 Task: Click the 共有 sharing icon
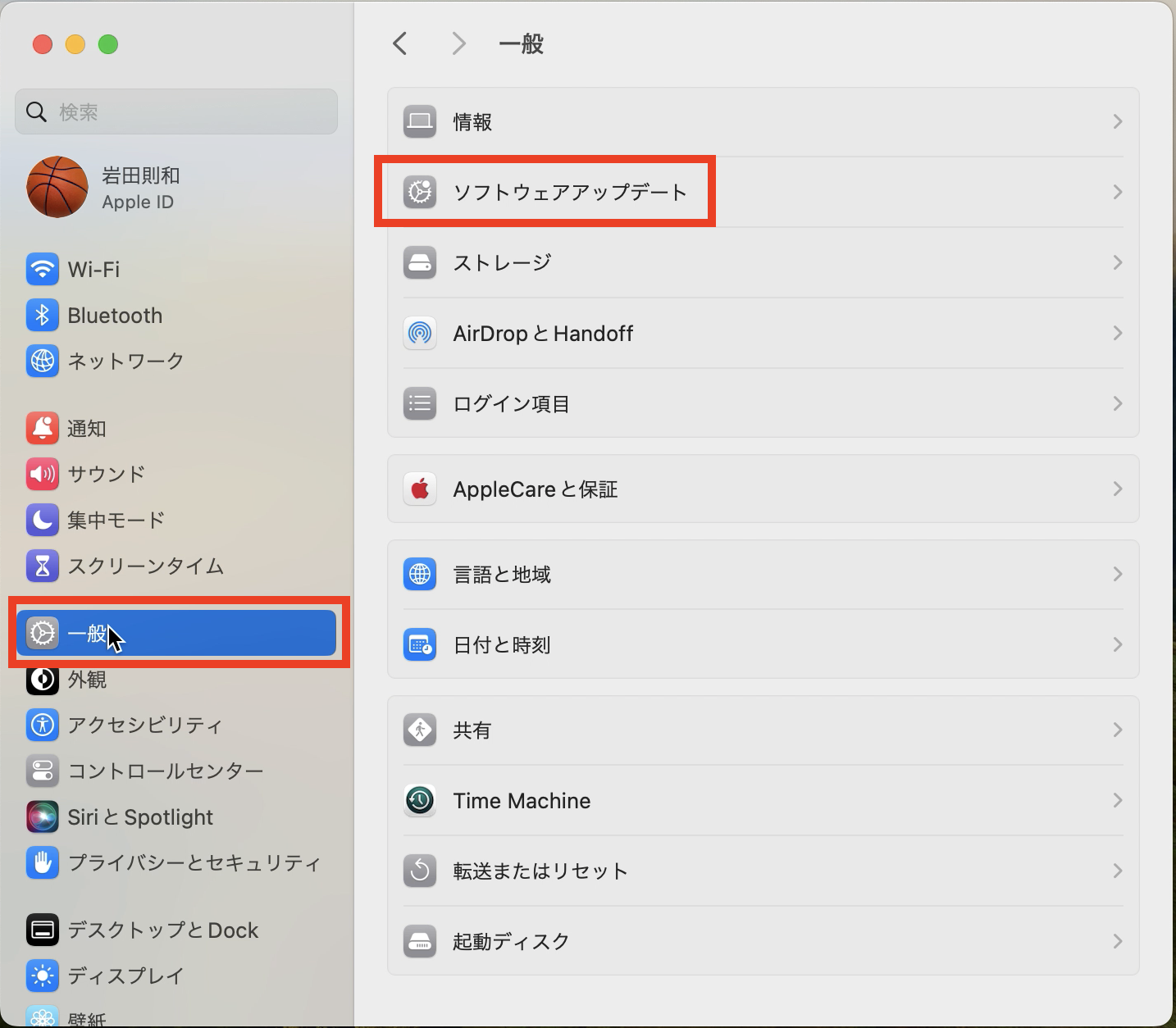(420, 730)
